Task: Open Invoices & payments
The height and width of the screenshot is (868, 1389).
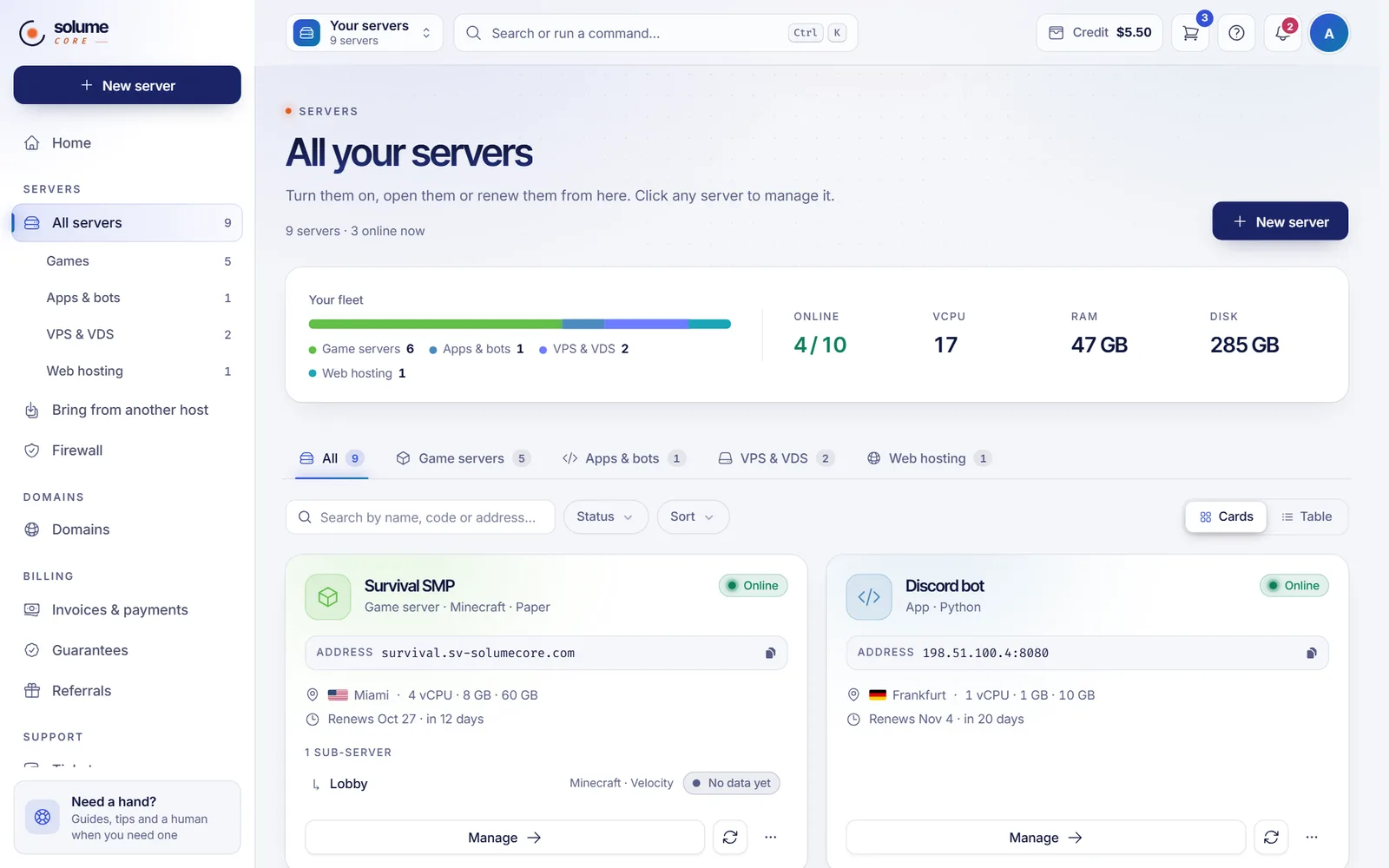Action: click(x=127, y=610)
